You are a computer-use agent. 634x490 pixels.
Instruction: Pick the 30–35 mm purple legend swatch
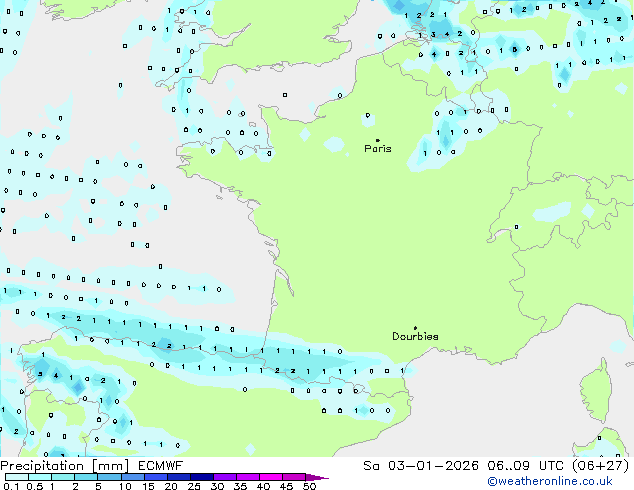pyautogui.click(x=224, y=477)
